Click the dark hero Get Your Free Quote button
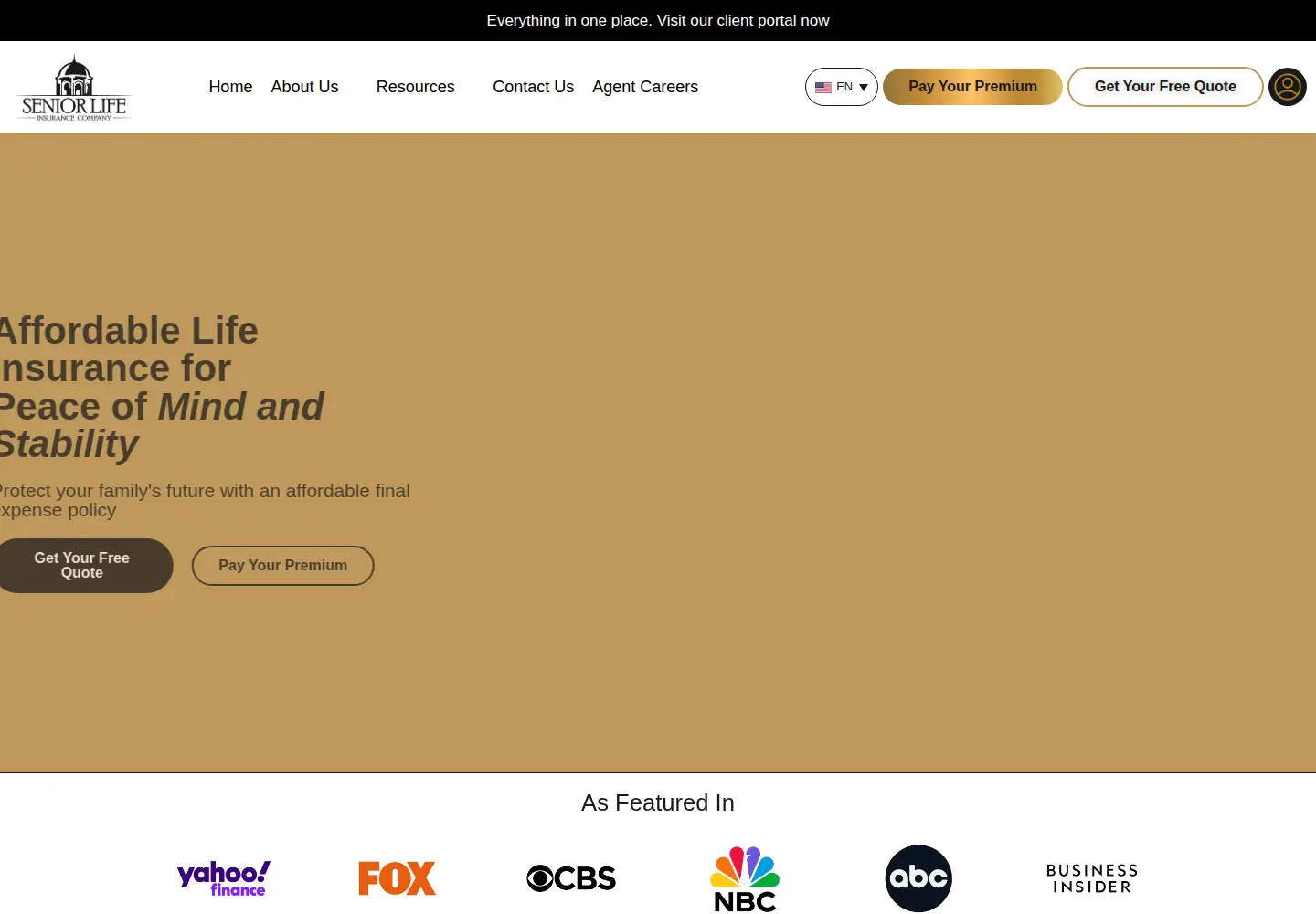Screen dimensions: 1316x914 [82, 566]
